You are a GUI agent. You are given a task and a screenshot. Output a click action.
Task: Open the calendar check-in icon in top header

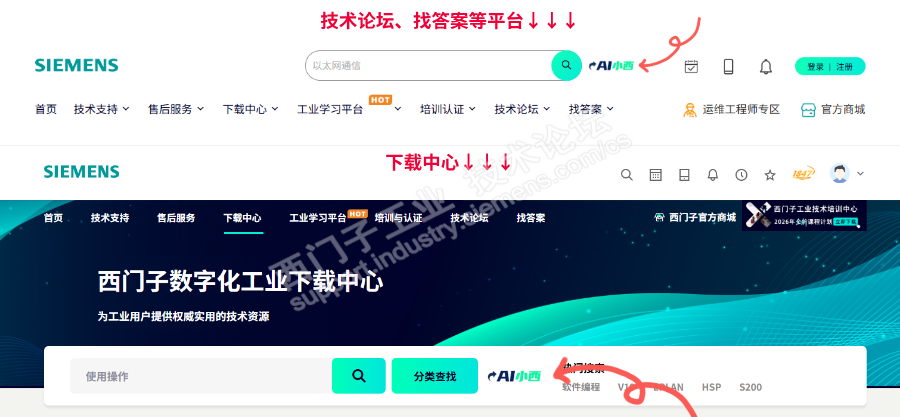pos(691,67)
